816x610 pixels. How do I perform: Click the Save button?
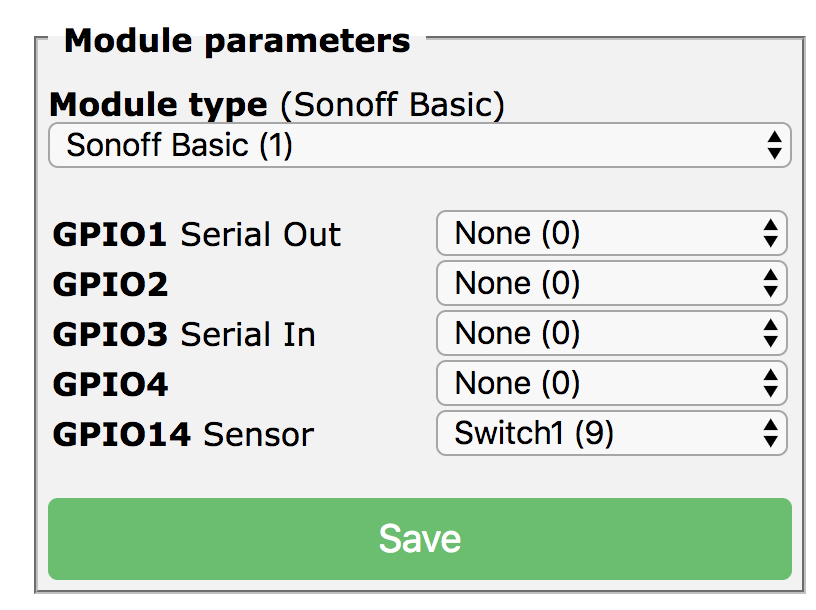click(421, 538)
